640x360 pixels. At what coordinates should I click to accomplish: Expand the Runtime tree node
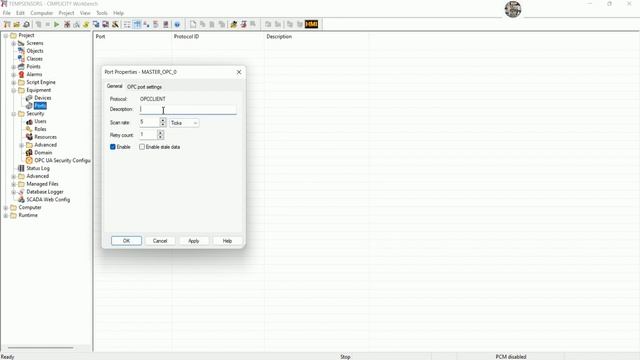(6, 216)
